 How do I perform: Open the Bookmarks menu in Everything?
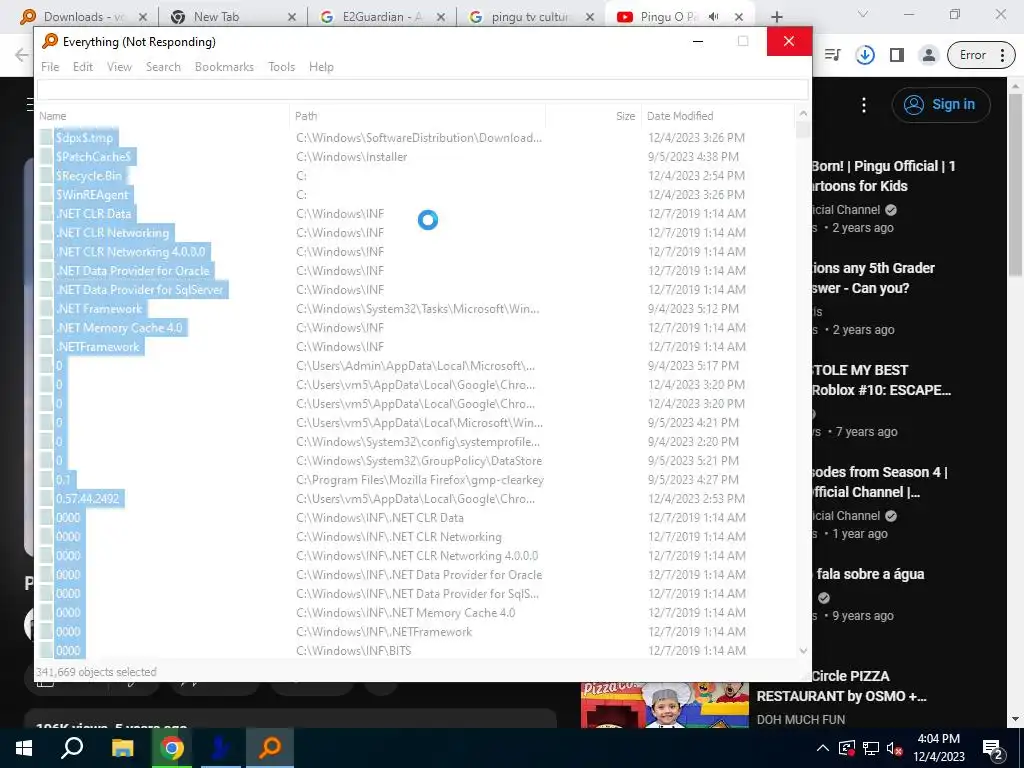(x=224, y=67)
